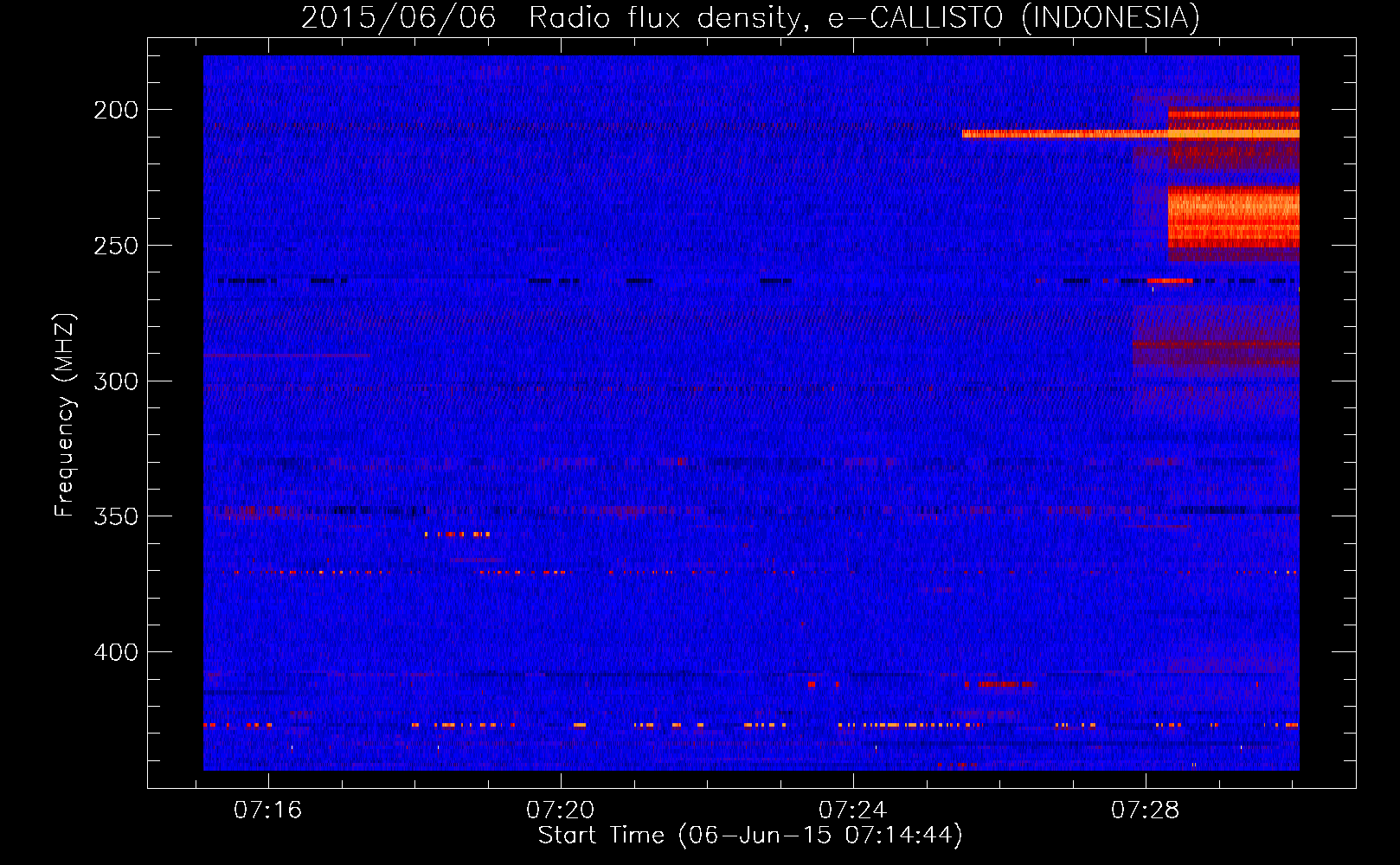Click the 07:16 time axis label

pos(267,810)
